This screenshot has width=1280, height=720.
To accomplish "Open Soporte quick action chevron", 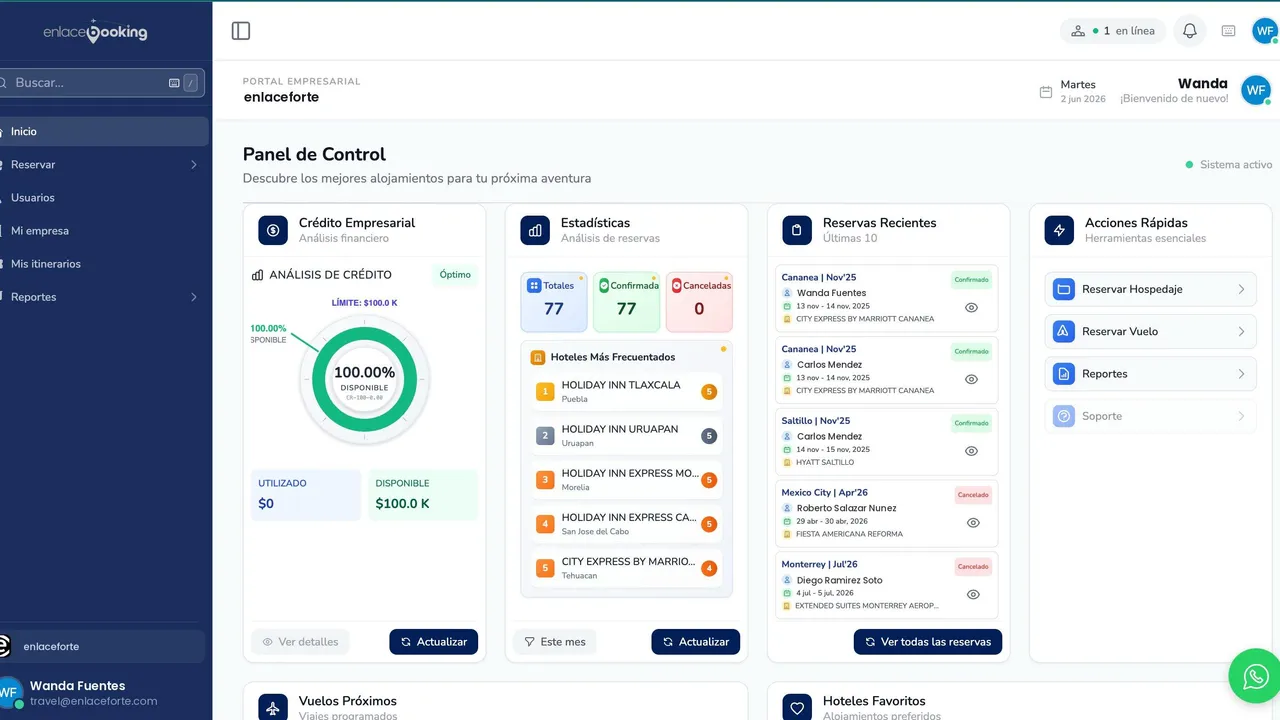I will (x=1241, y=416).
